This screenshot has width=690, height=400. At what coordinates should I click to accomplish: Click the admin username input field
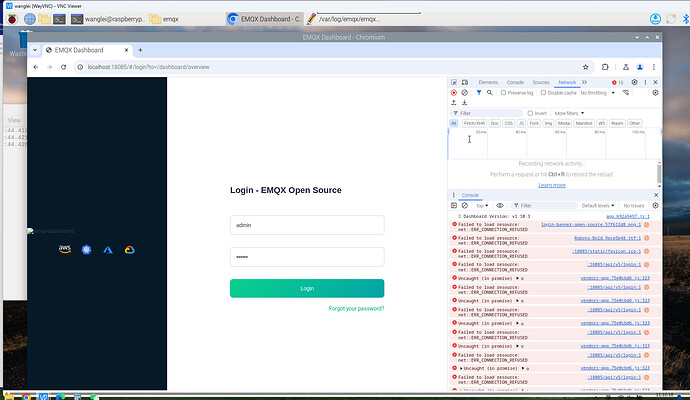click(x=307, y=225)
